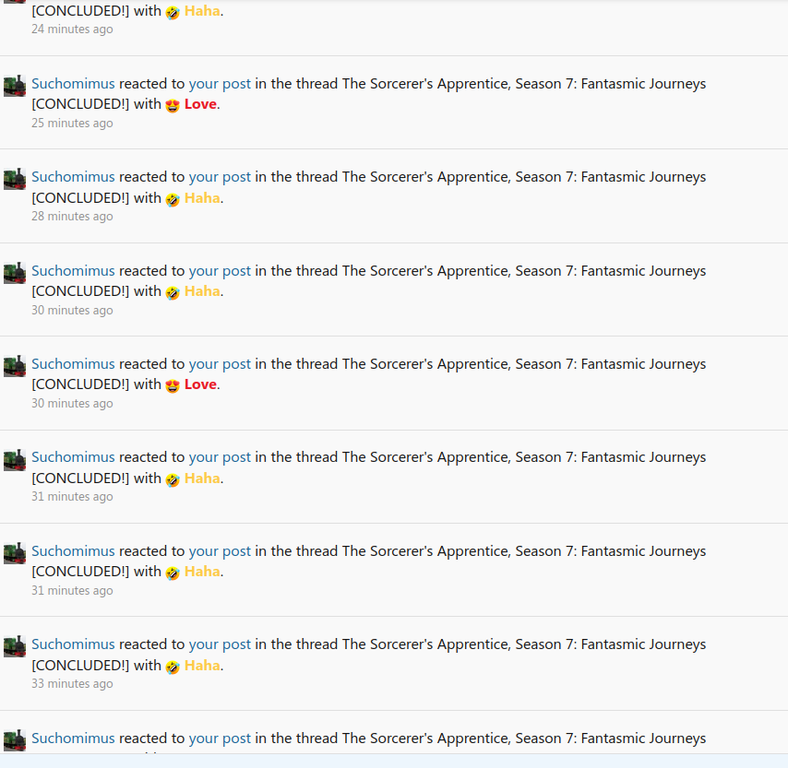Click the Haha emoji in 33 minutes ago alert
This screenshot has width=788, height=768.
click(x=172, y=667)
